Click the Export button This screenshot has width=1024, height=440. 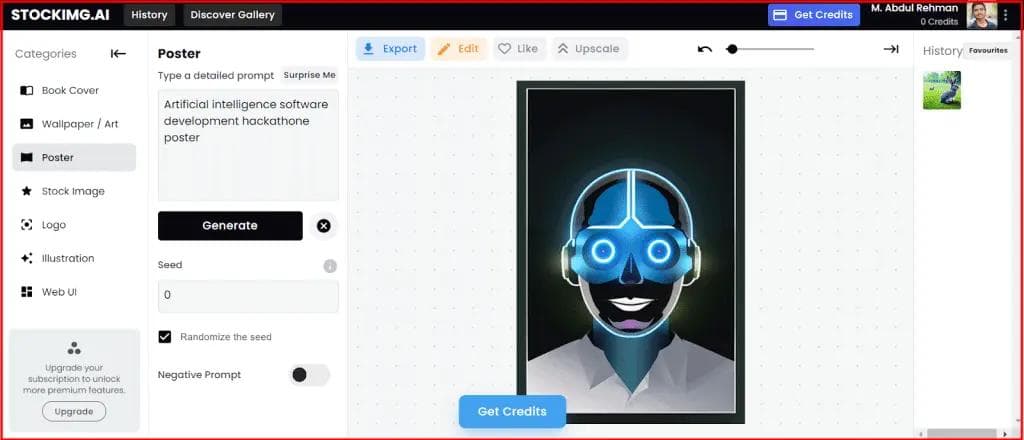point(390,49)
